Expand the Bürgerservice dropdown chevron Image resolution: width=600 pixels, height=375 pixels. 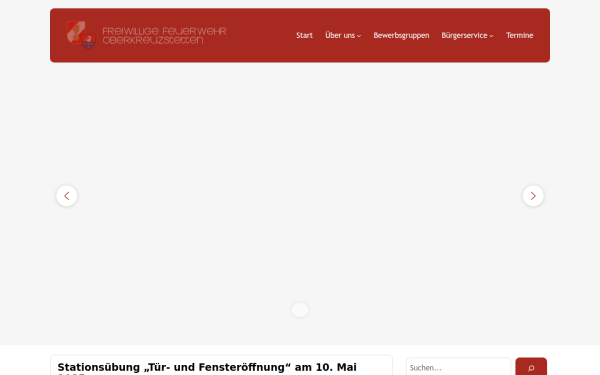pos(491,36)
